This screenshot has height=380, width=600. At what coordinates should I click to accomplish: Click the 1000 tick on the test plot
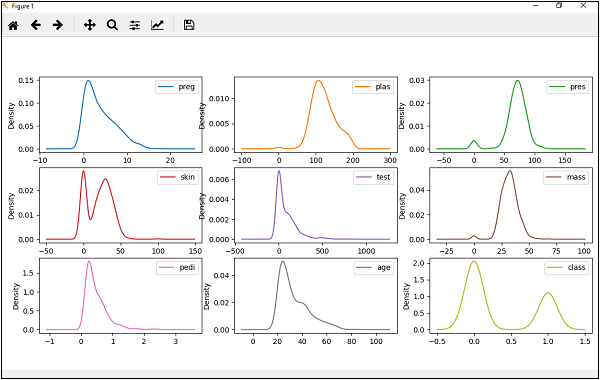coord(366,251)
